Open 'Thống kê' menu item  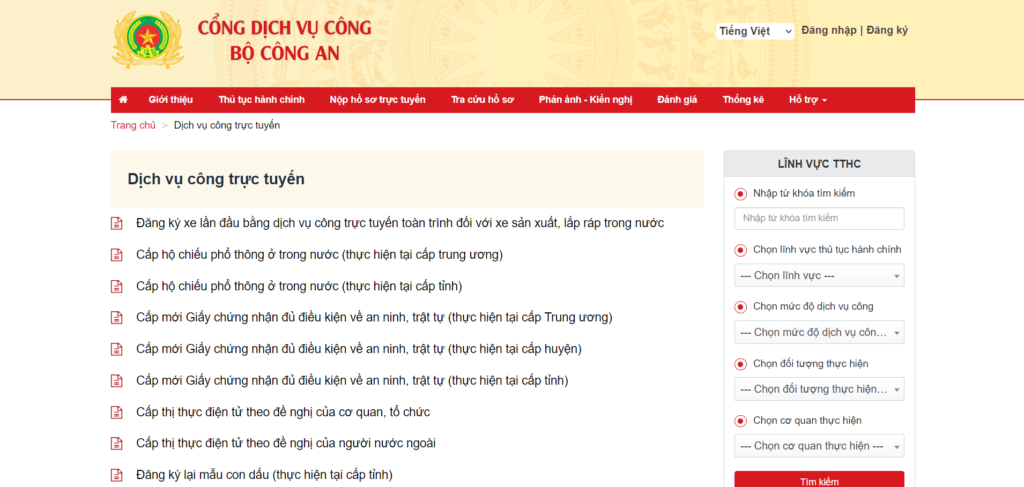click(x=743, y=100)
